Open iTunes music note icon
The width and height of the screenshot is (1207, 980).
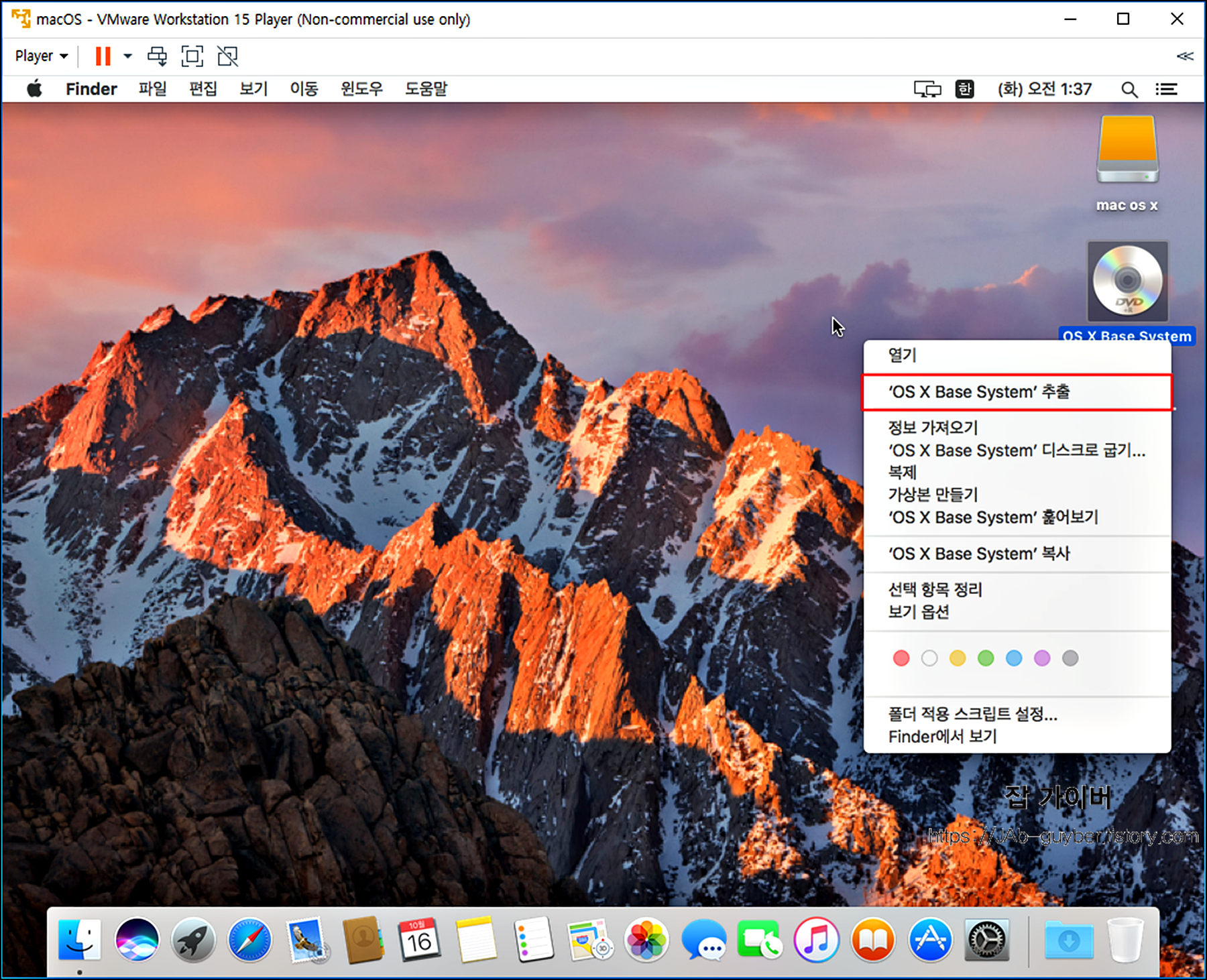tap(816, 940)
